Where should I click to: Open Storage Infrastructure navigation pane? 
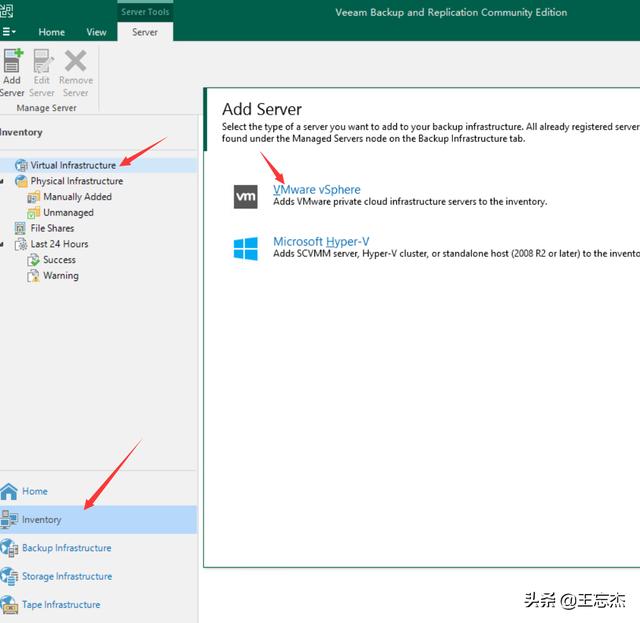click(x=67, y=576)
